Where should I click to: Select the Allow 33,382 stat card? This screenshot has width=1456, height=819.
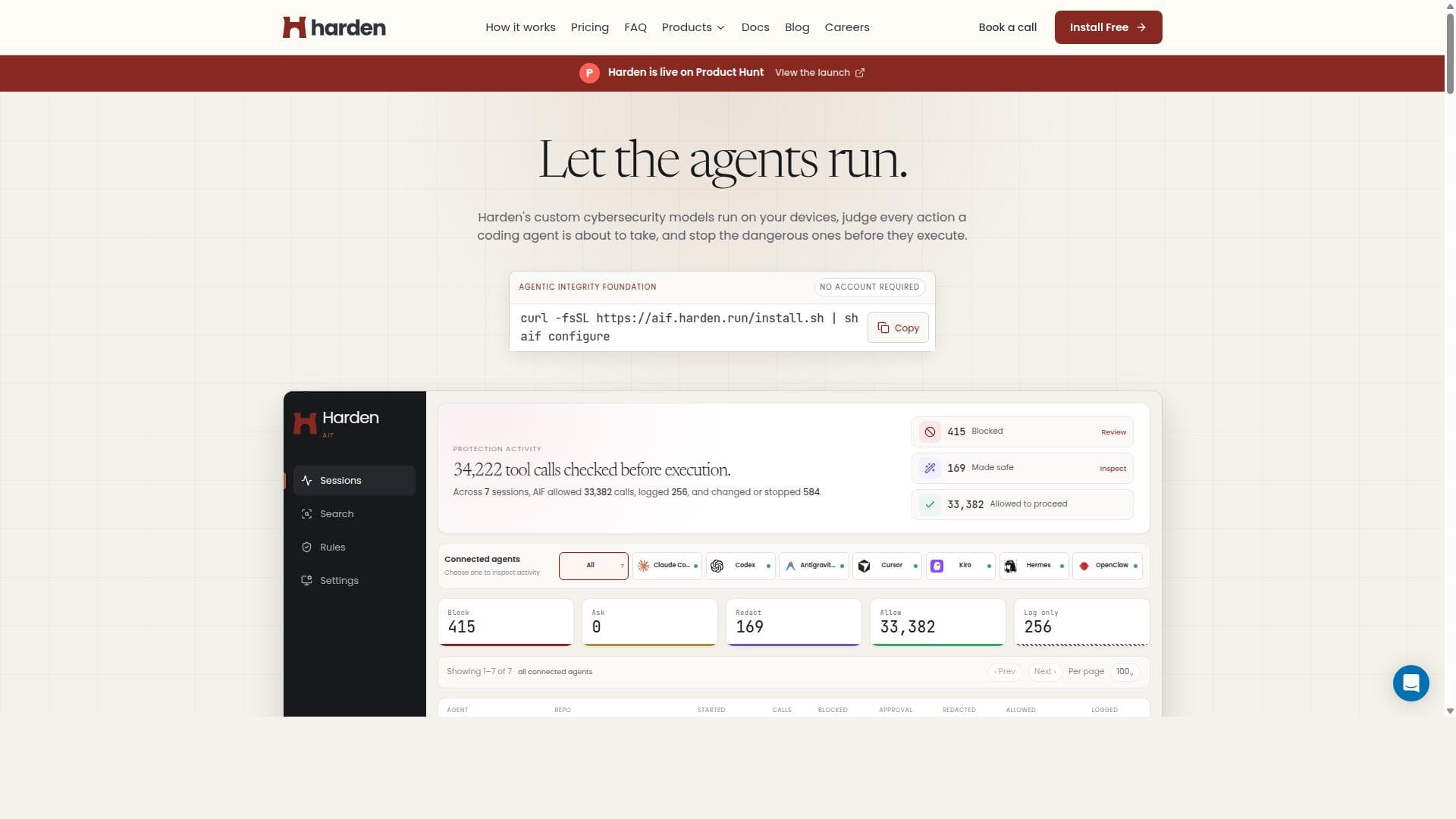pos(938,623)
